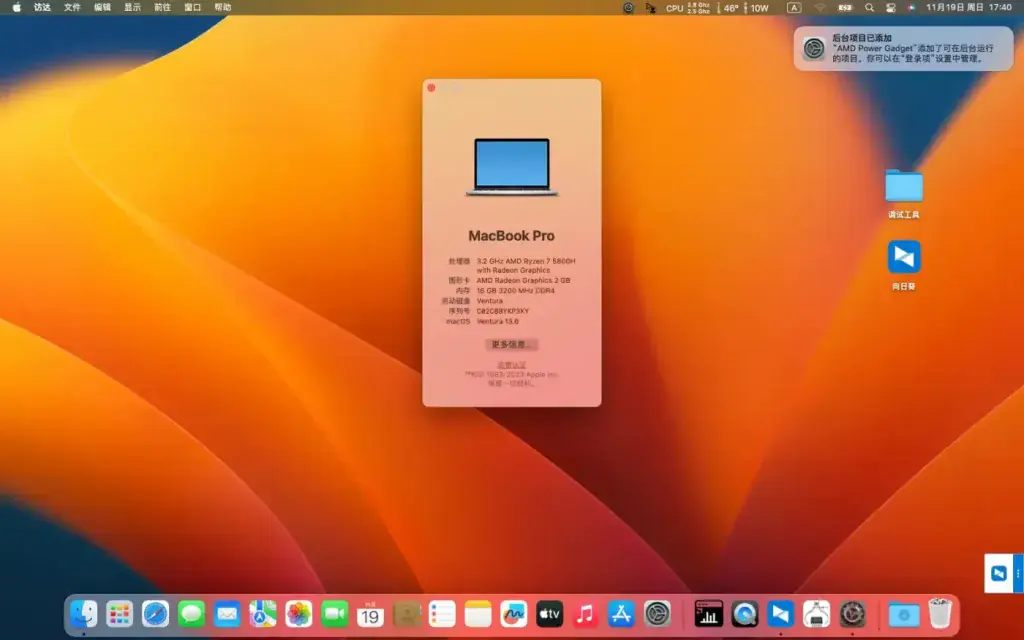Click the date and time 17:40
This screenshot has width=1024, height=640.
[x=968, y=8]
